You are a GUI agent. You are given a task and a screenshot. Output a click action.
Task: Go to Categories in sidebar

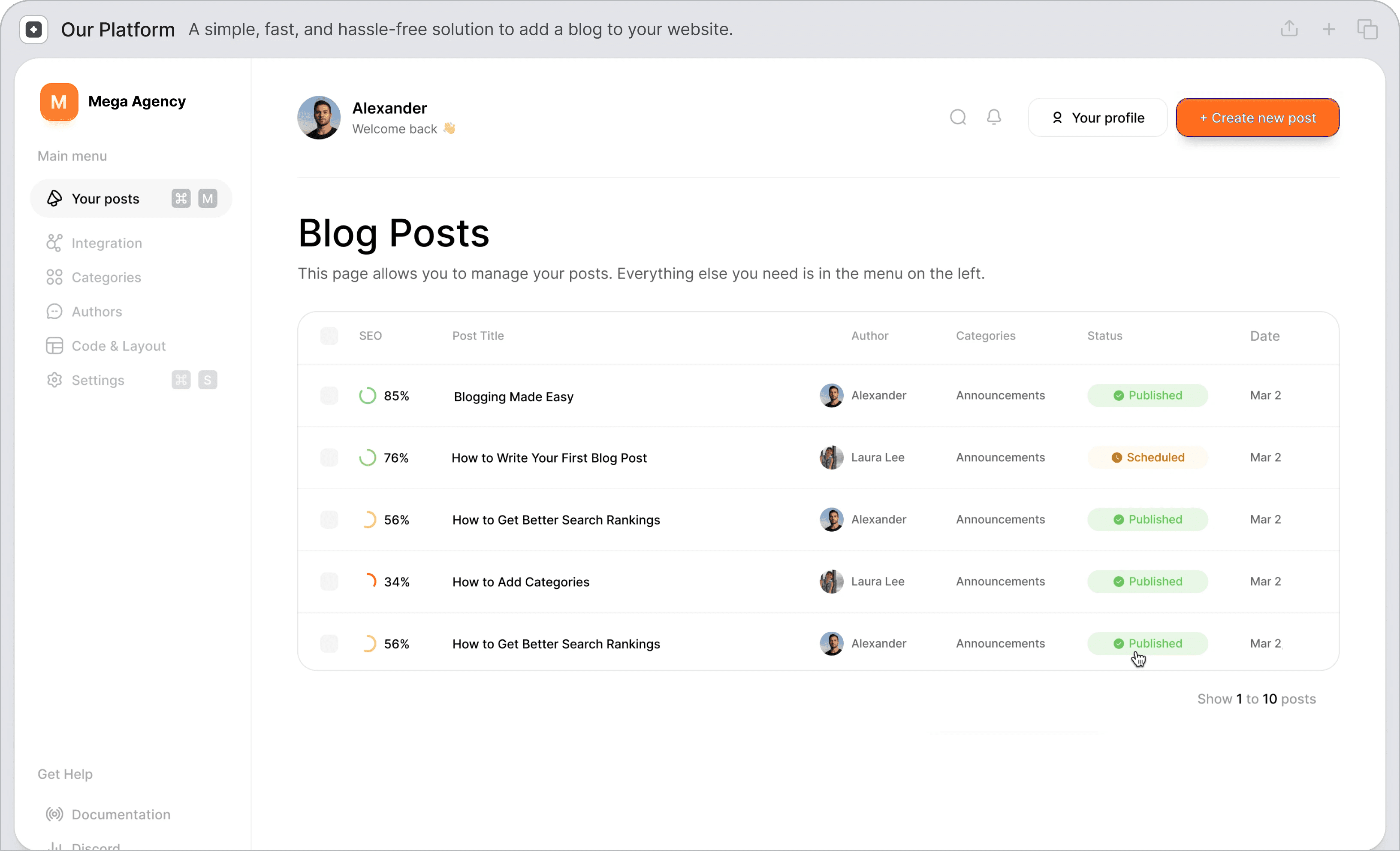click(106, 277)
